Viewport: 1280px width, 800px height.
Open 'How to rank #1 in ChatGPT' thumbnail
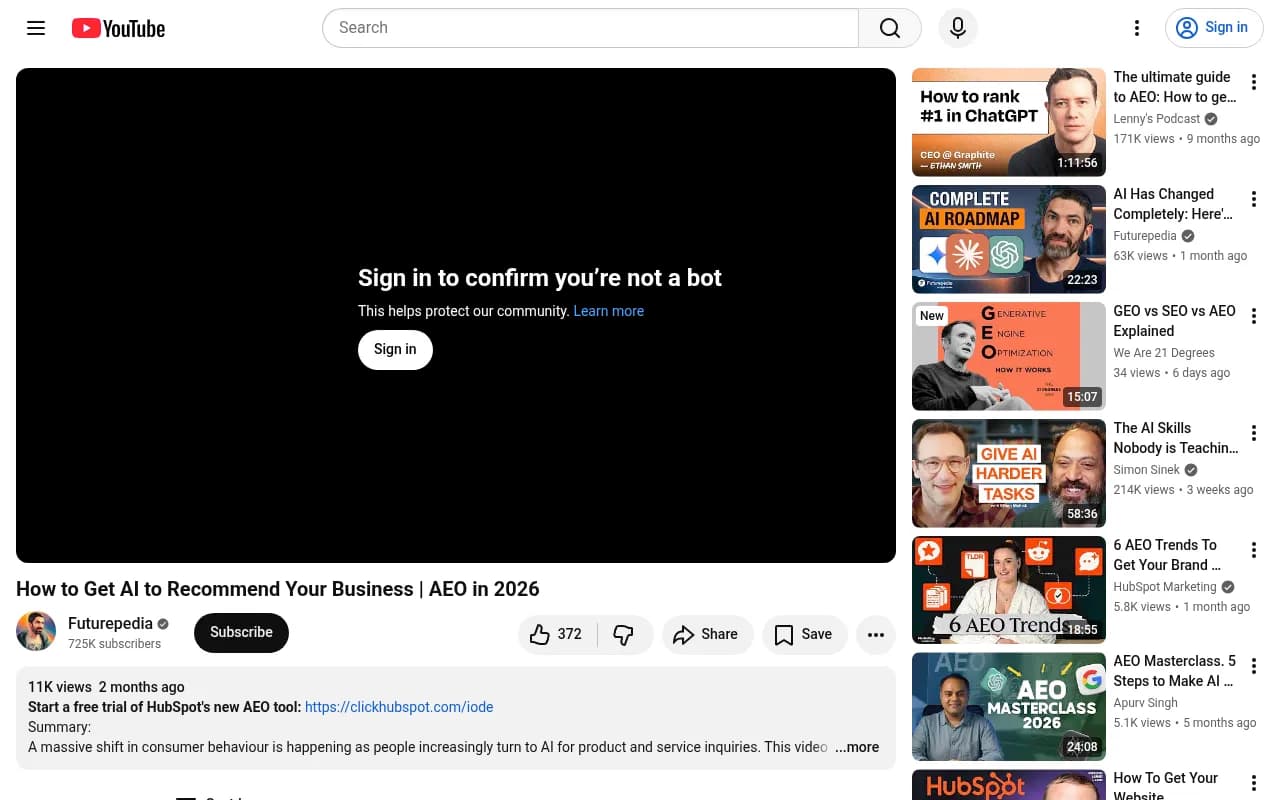tap(1009, 122)
